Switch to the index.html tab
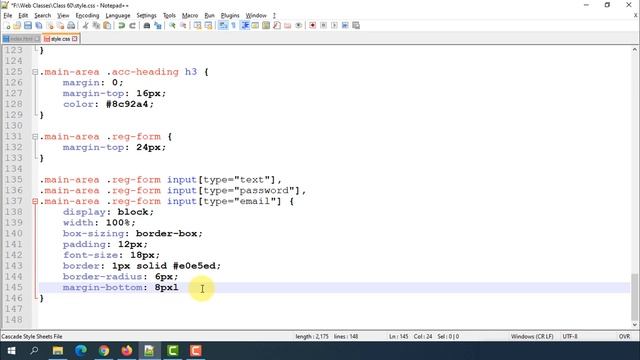The height and width of the screenshot is (360, 640). (21, 39)
